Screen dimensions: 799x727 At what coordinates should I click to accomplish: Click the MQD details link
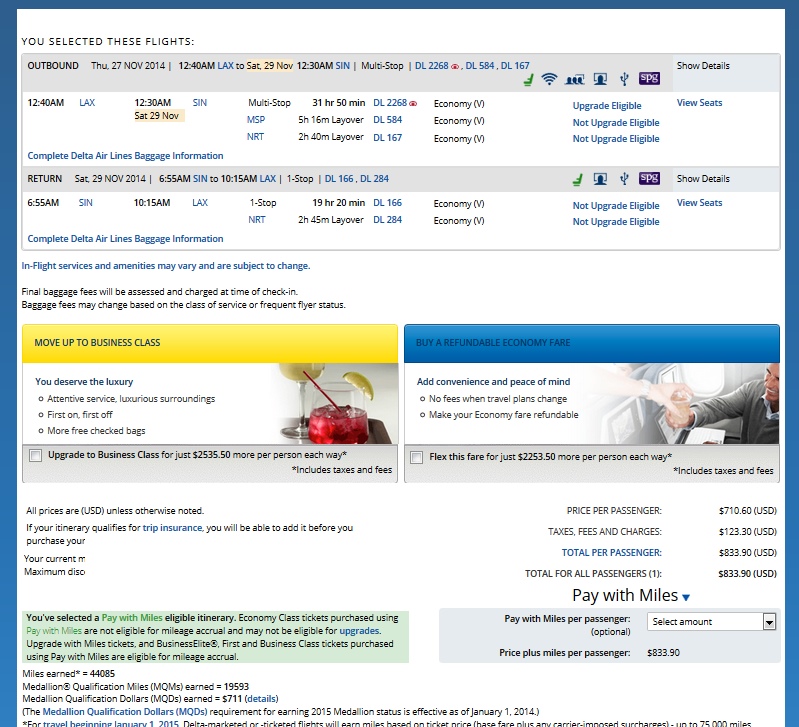tap(261, 698)
